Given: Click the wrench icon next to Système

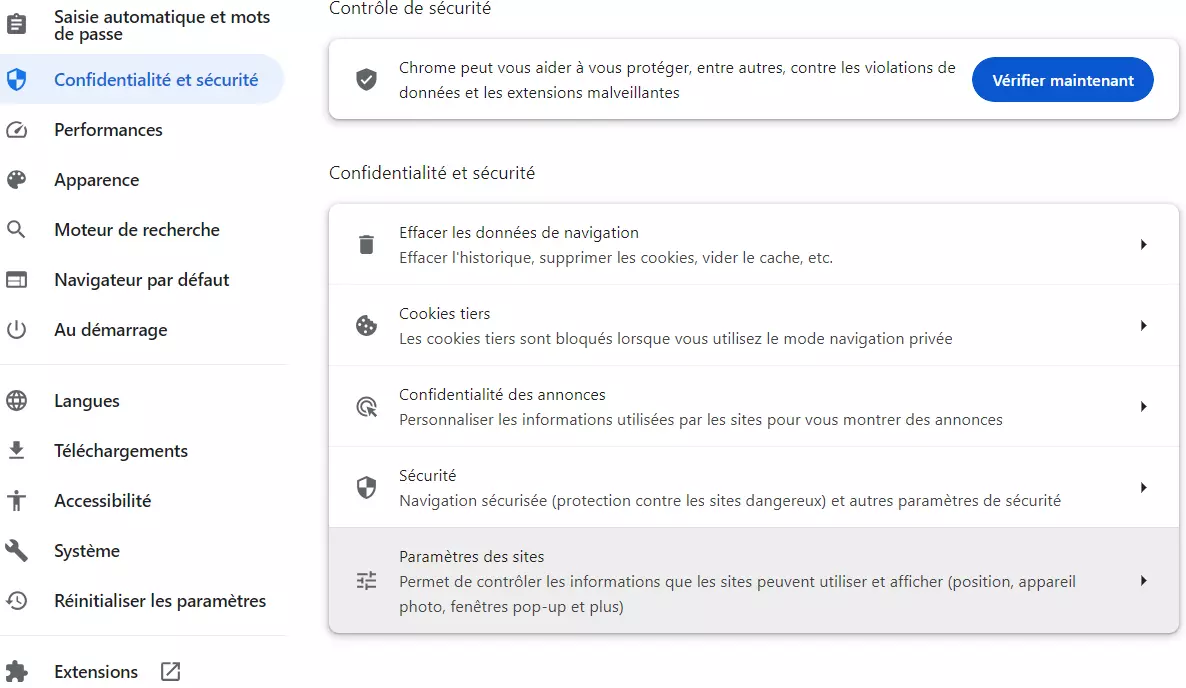Looking at the screenshot, I should click(17, 550).
